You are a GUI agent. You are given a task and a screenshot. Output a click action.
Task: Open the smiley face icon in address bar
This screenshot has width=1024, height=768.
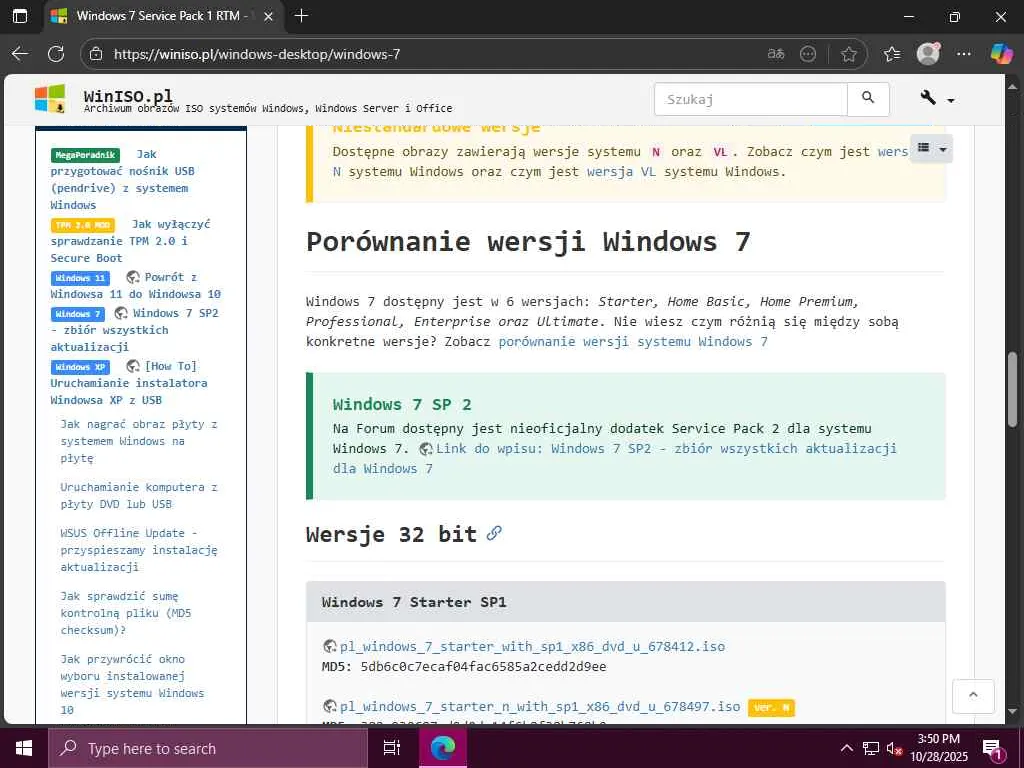pyautogui.click(x=808, y=54)
